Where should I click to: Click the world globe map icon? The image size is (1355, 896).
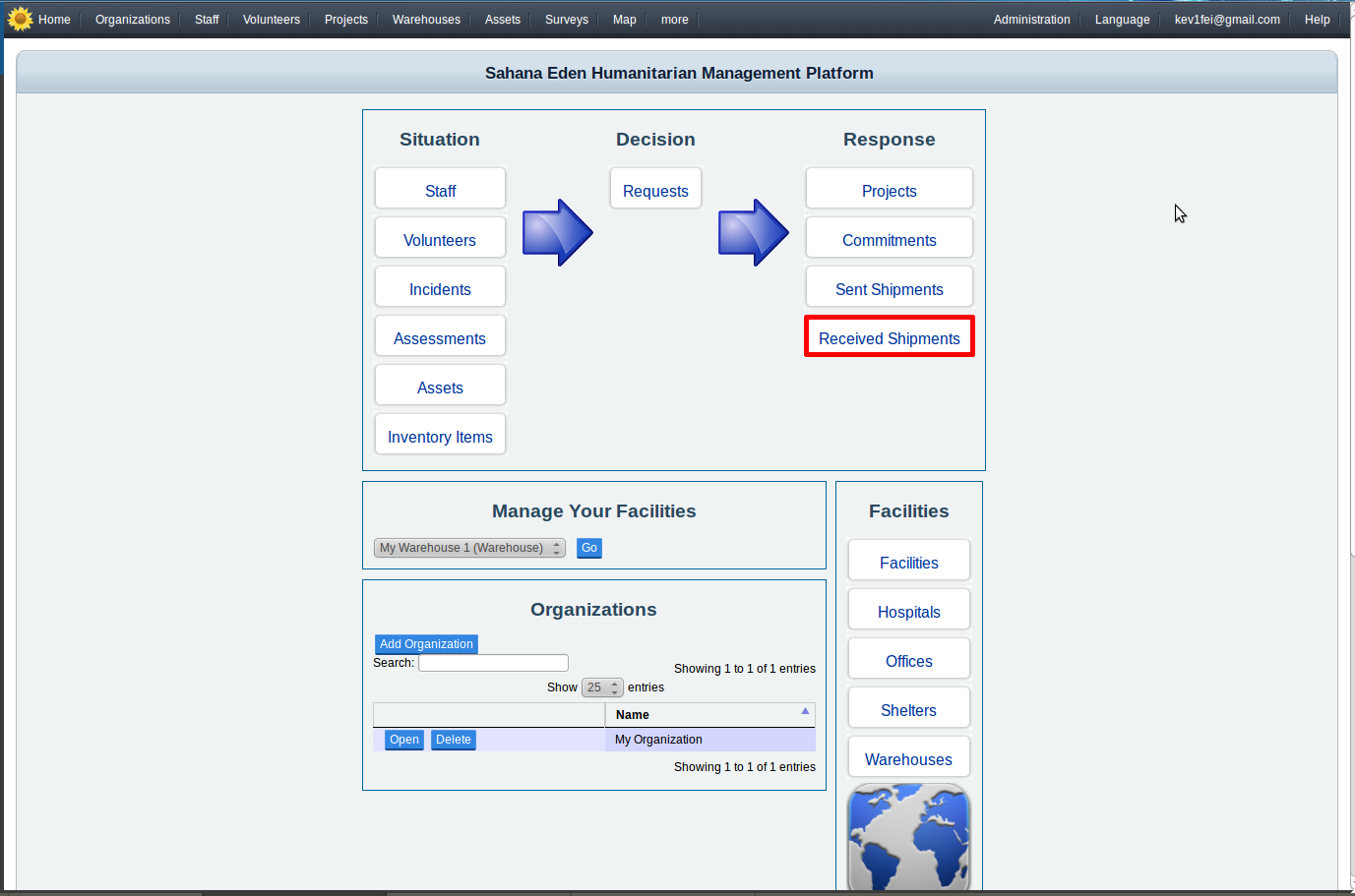908,837
